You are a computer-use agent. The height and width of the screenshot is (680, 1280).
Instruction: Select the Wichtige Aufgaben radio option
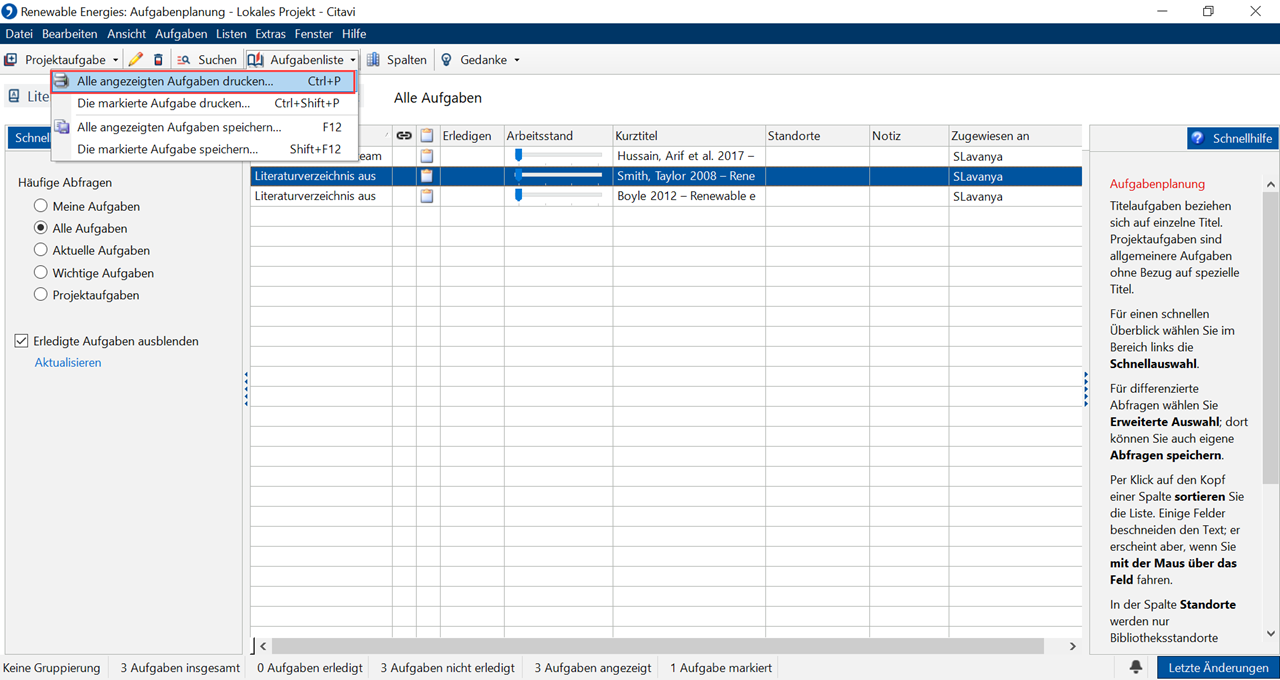point(41,273)
